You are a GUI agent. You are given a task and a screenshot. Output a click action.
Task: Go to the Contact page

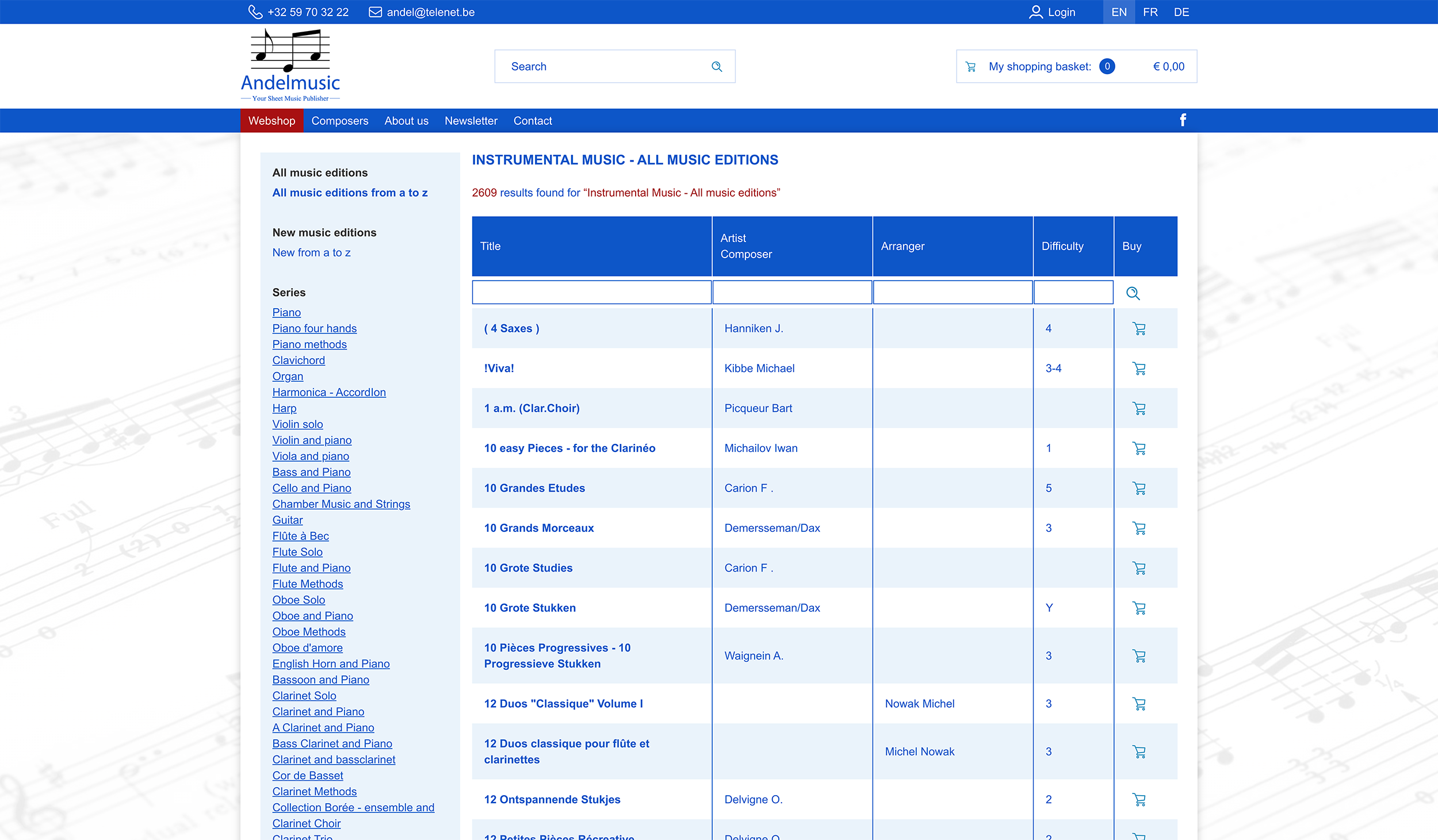(x=532, y=121)
